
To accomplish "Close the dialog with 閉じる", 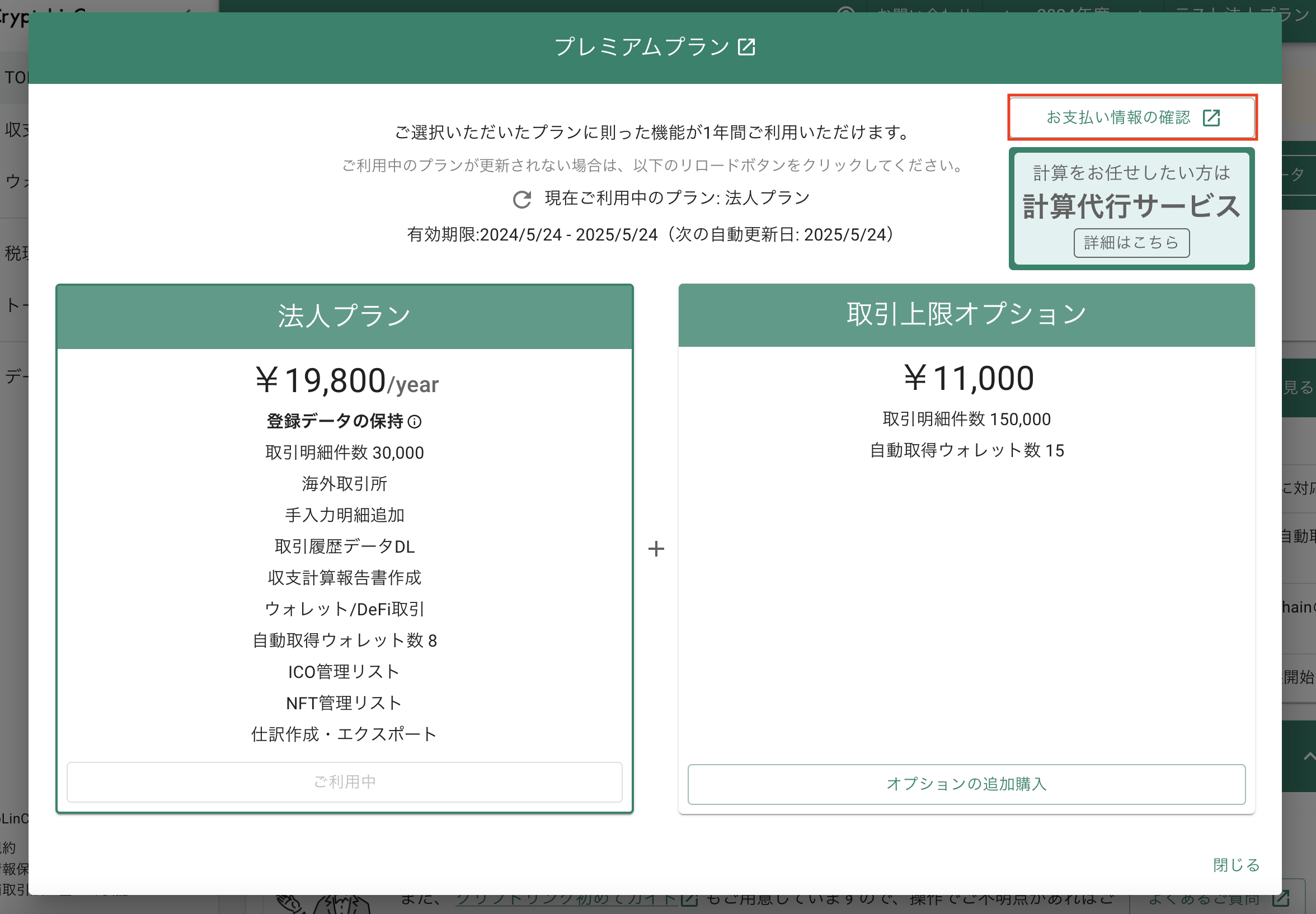I will [1236, 865].
